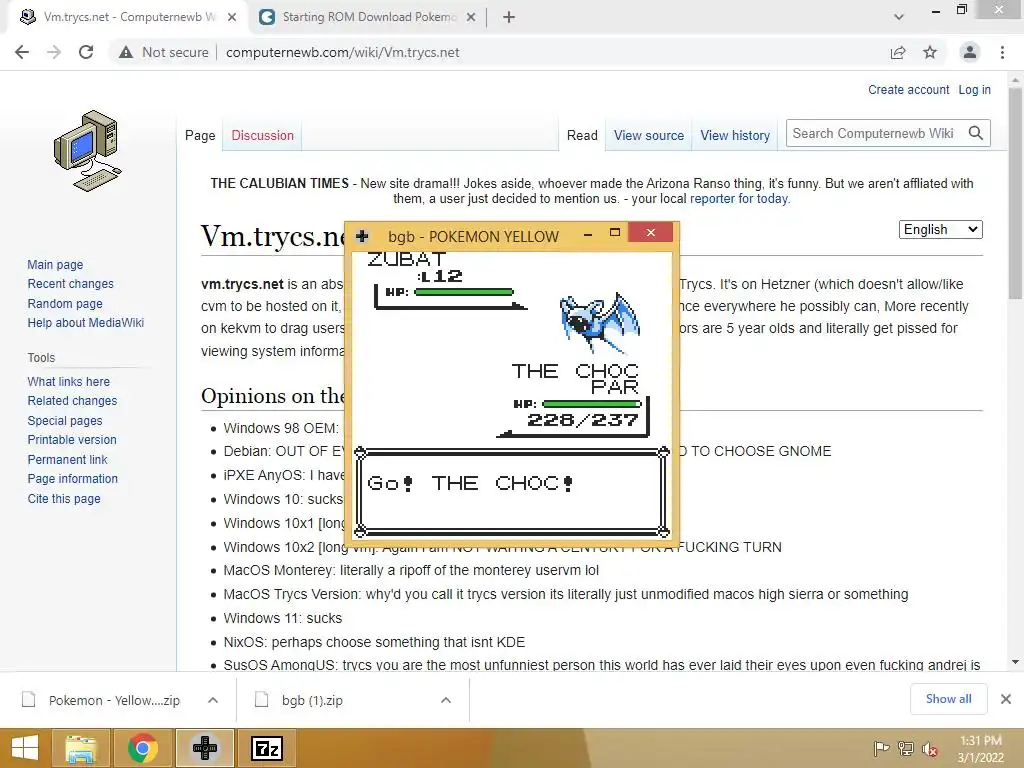Screen dimensions: 1024x768
Task: Open Help about MediaWiki link
Action: point(86,322)
